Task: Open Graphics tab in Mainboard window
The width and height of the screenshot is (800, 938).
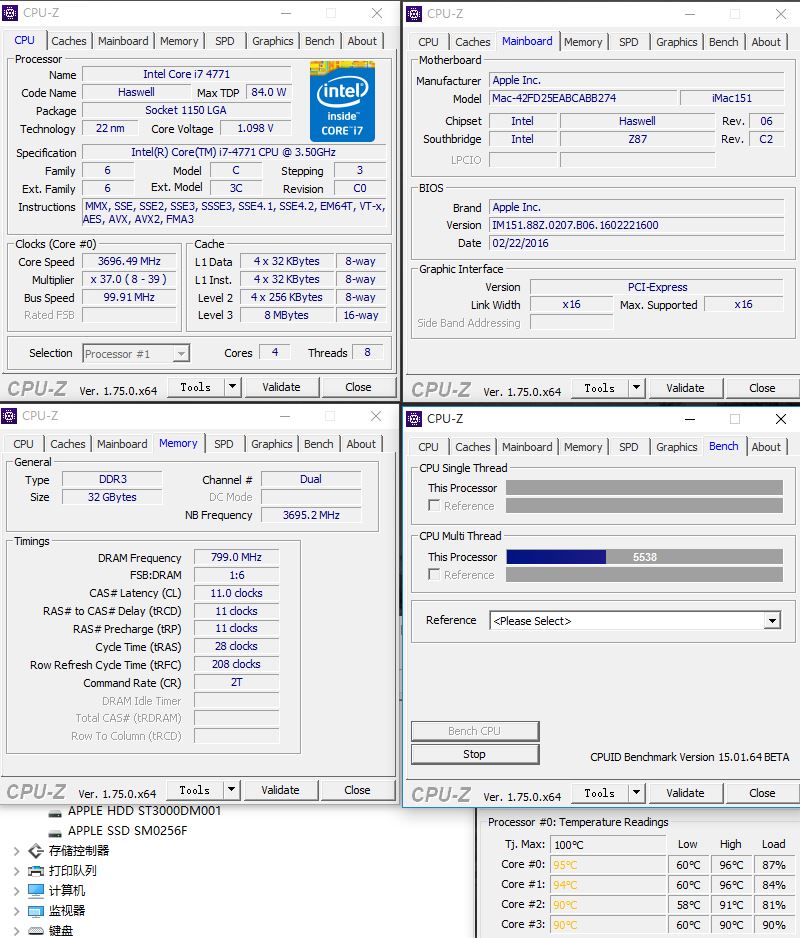Action: [x=677, y=42]
